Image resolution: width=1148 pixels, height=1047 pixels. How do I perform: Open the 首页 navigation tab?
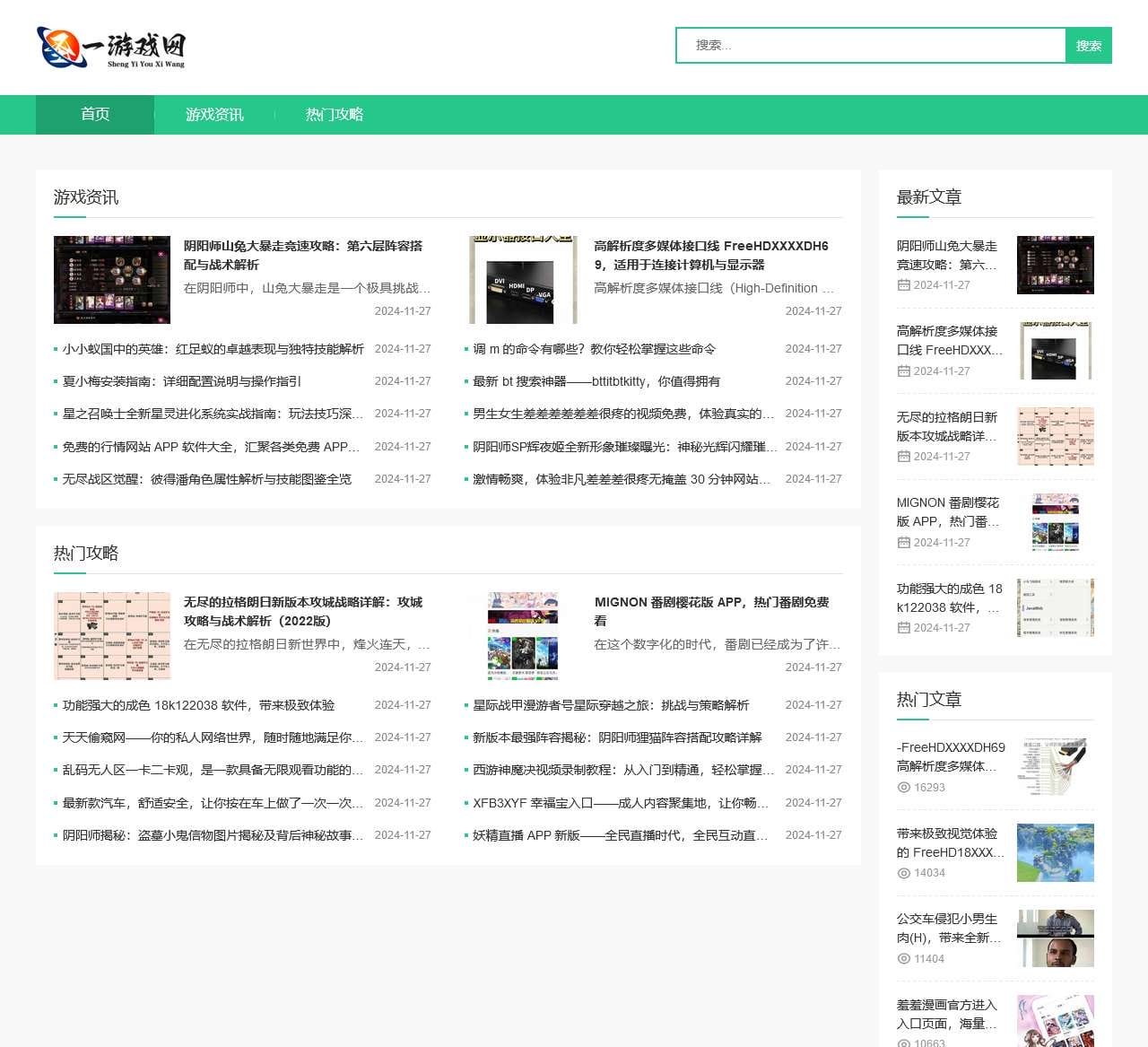[95, 115]
